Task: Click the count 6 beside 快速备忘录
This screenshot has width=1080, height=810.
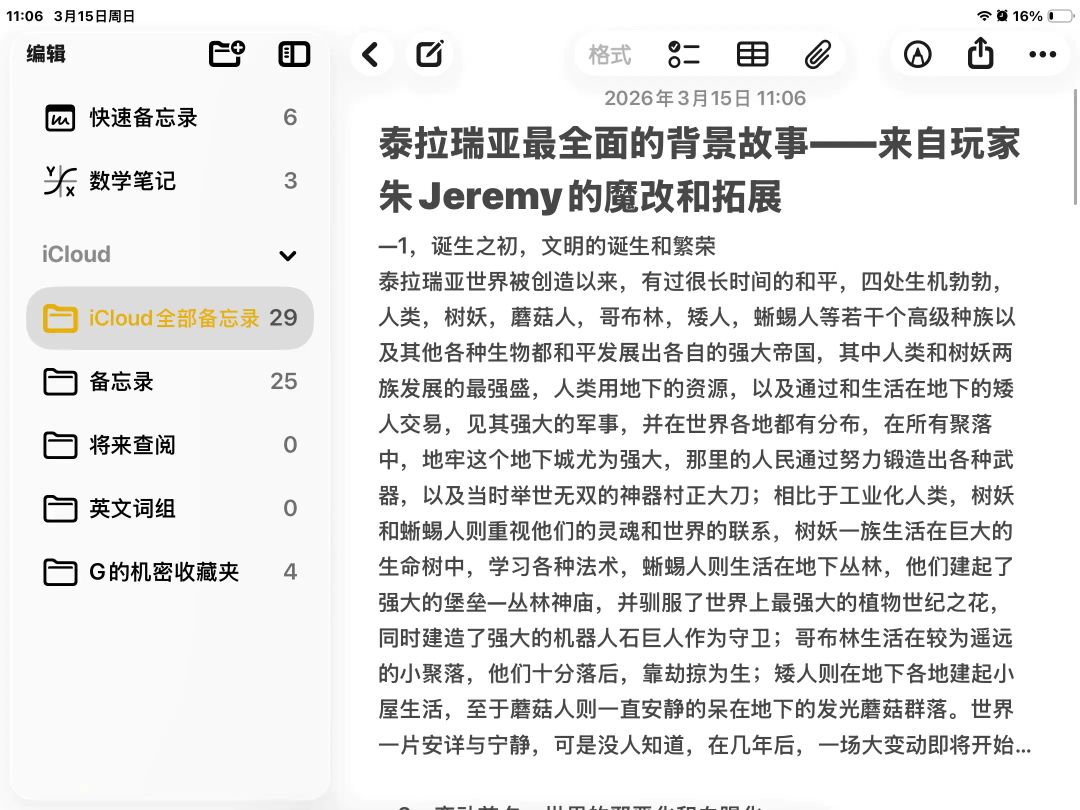Action: pos(290,117)
